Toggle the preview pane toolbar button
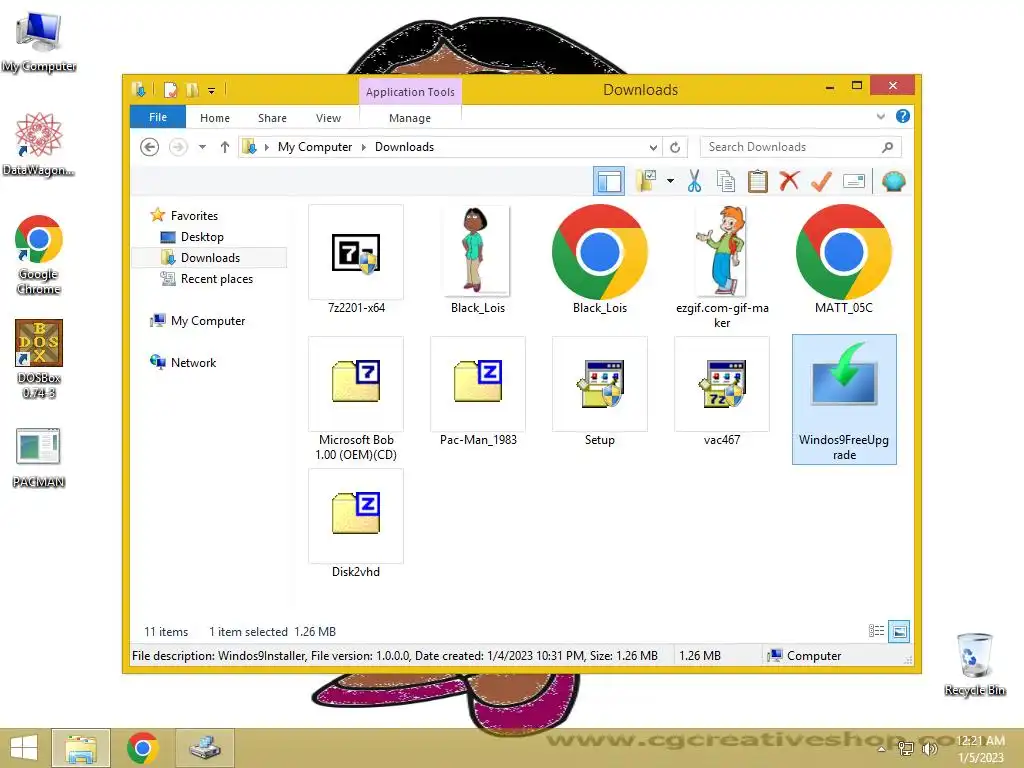 pos(609,181)
